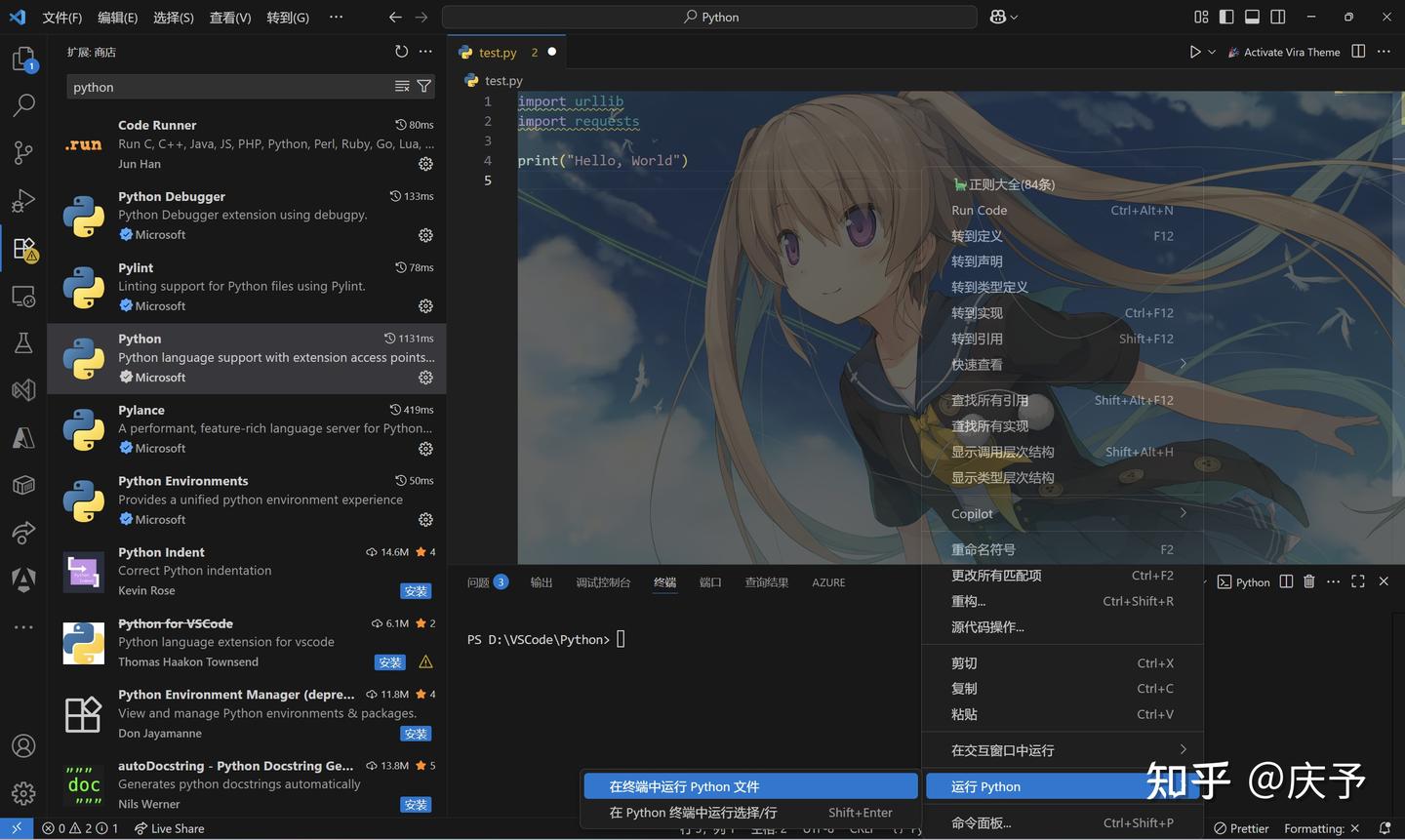Image resolution: width=1405 pixels, height=840 pixels.
Task: Kill the terminal with the trash icon
Action: click(x=1308, y=581)
